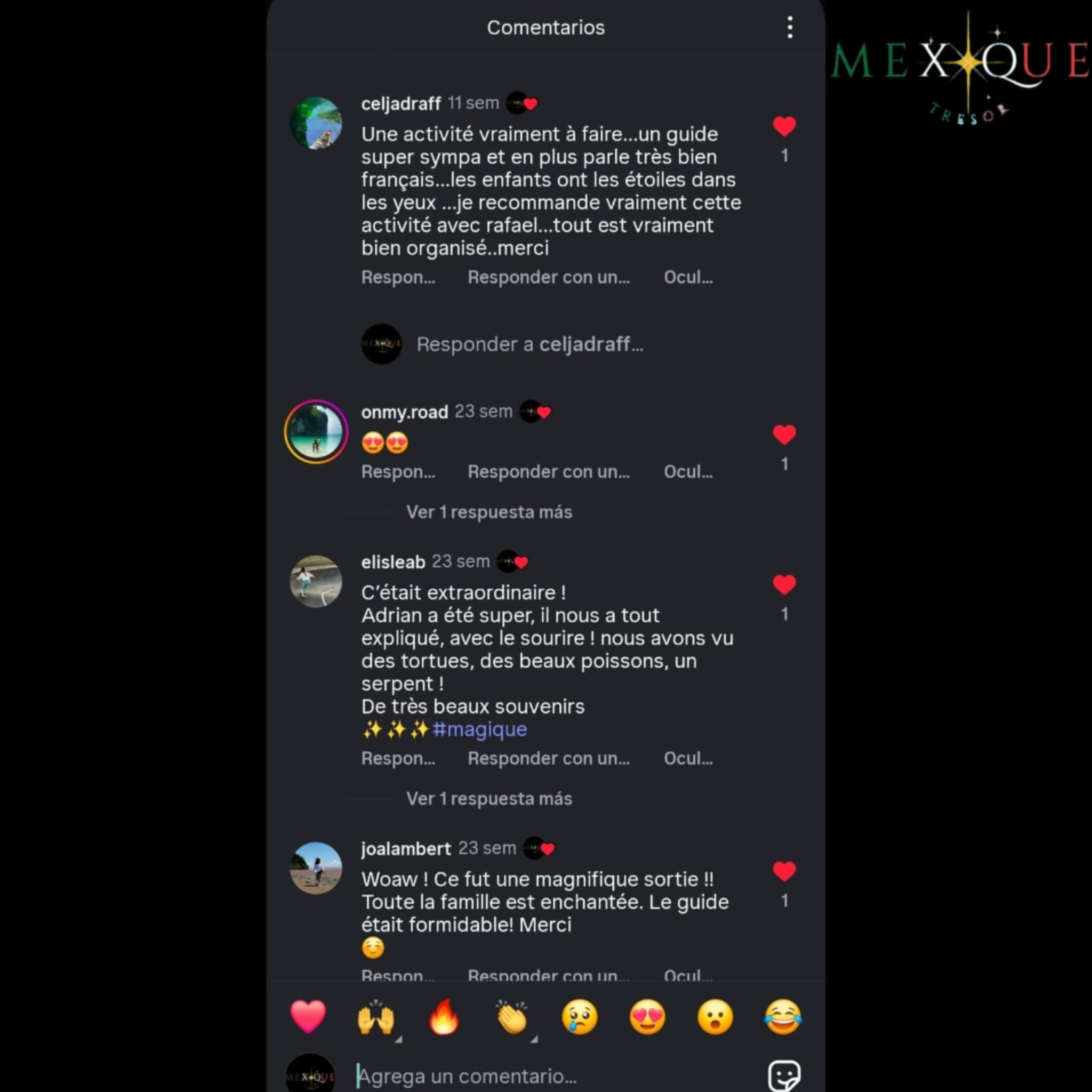The image size is (1092, 1092).
Task: Insert the crying face emoji
Action: [580, 1017]
